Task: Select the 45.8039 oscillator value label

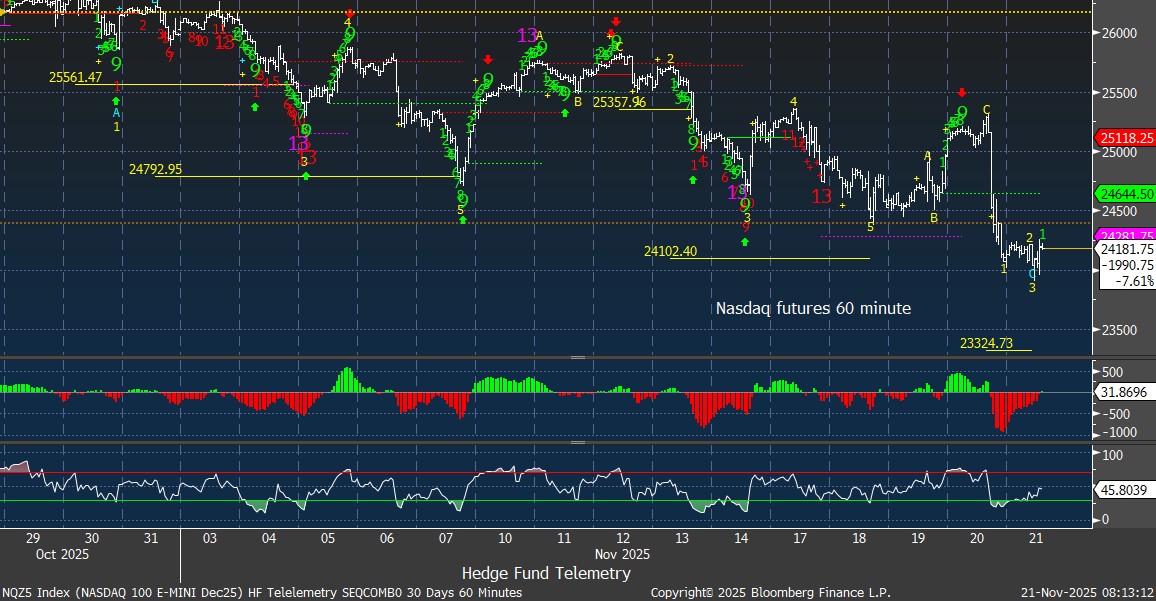Action: [x=1126, y=492]
